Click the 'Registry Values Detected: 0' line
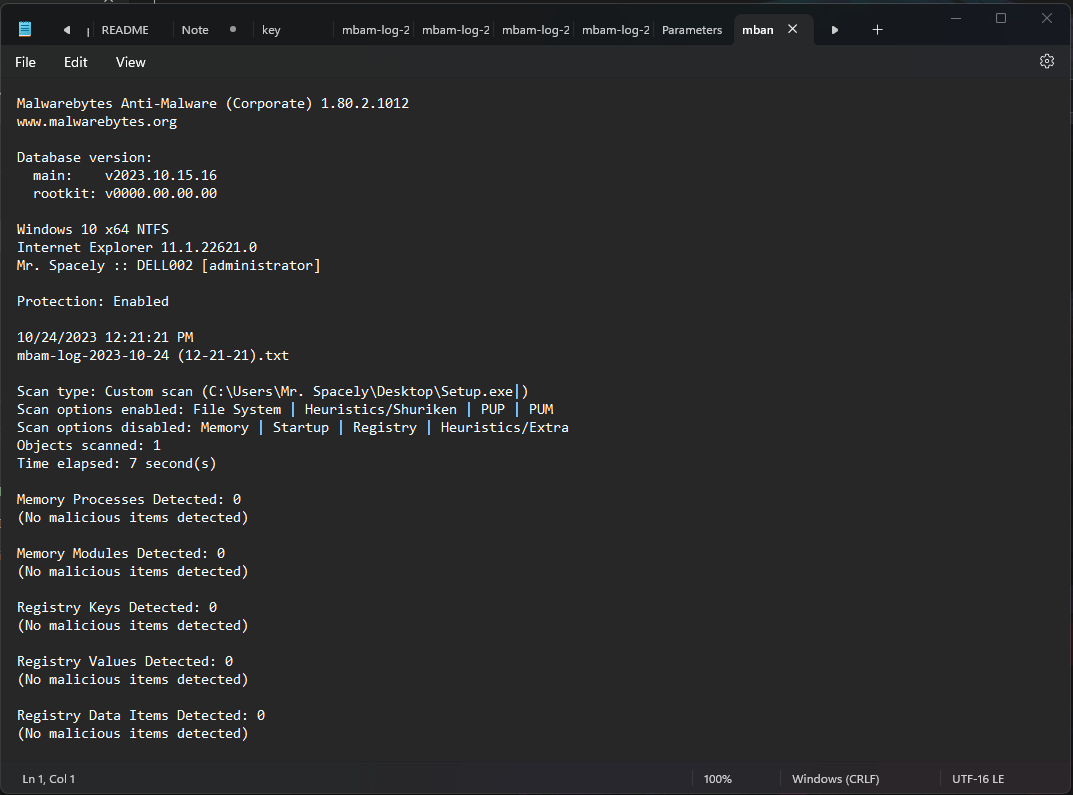 tap(125, 662)
